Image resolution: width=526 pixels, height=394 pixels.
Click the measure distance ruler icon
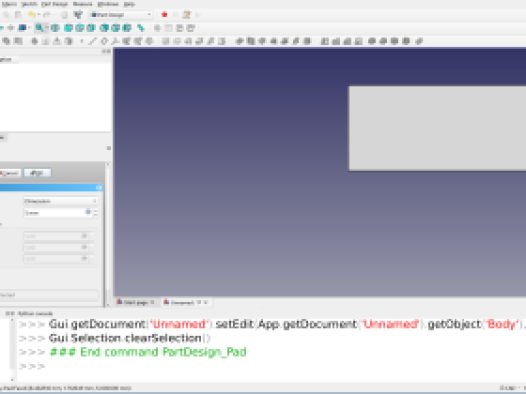coord(141,28)
